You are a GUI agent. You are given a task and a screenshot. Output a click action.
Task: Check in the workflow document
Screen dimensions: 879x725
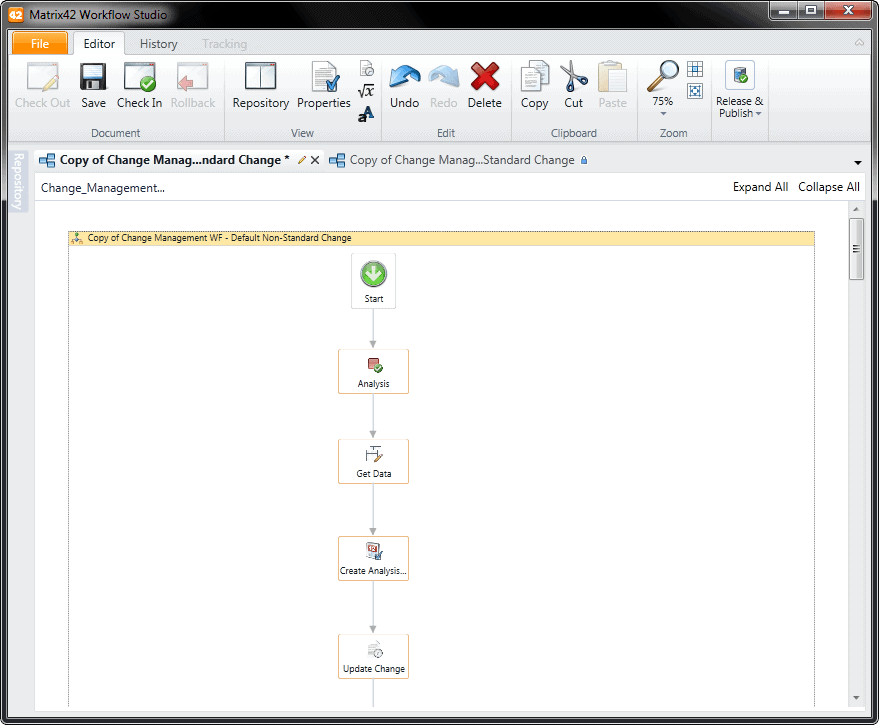[x=140, y=85]
